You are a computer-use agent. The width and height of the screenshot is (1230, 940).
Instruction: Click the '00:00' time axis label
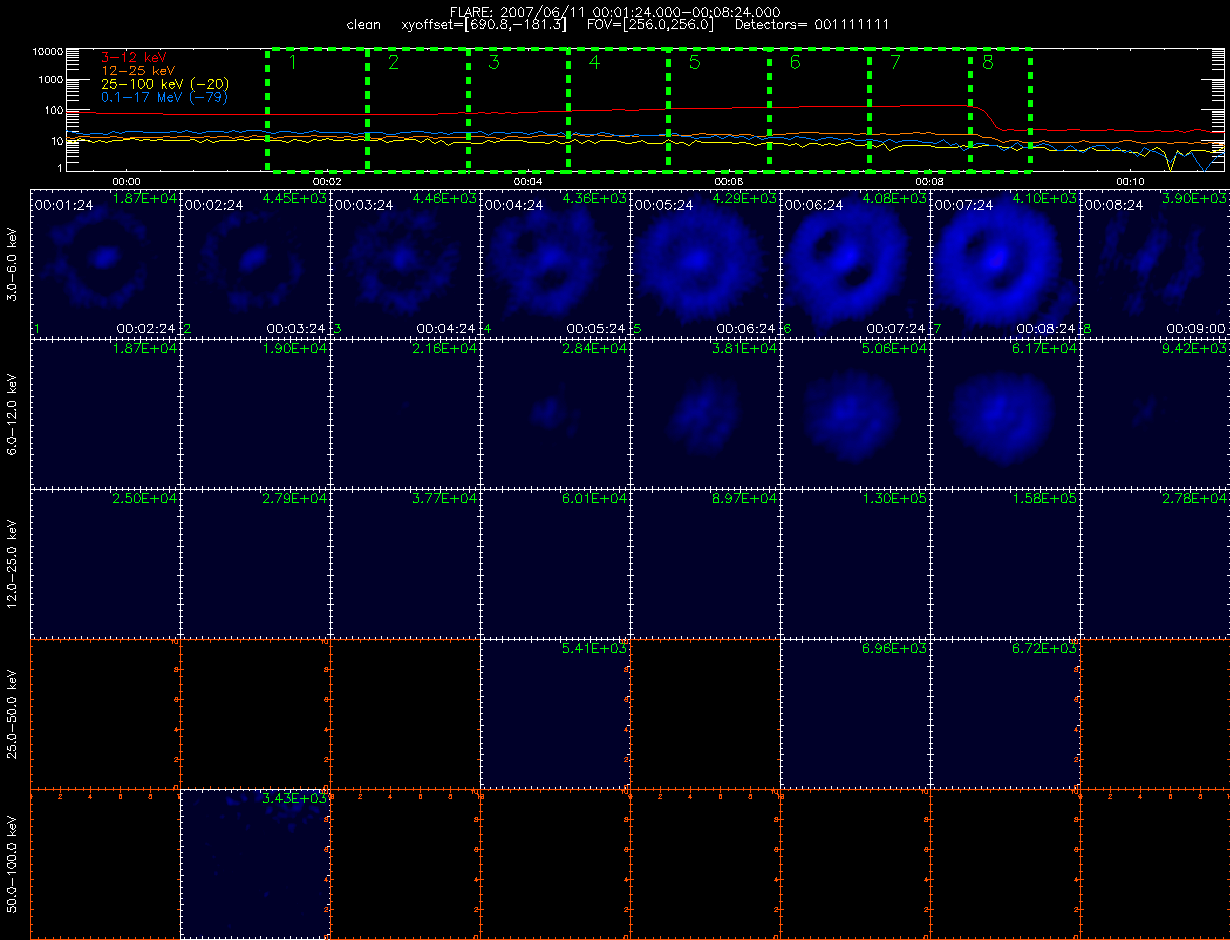125,182
